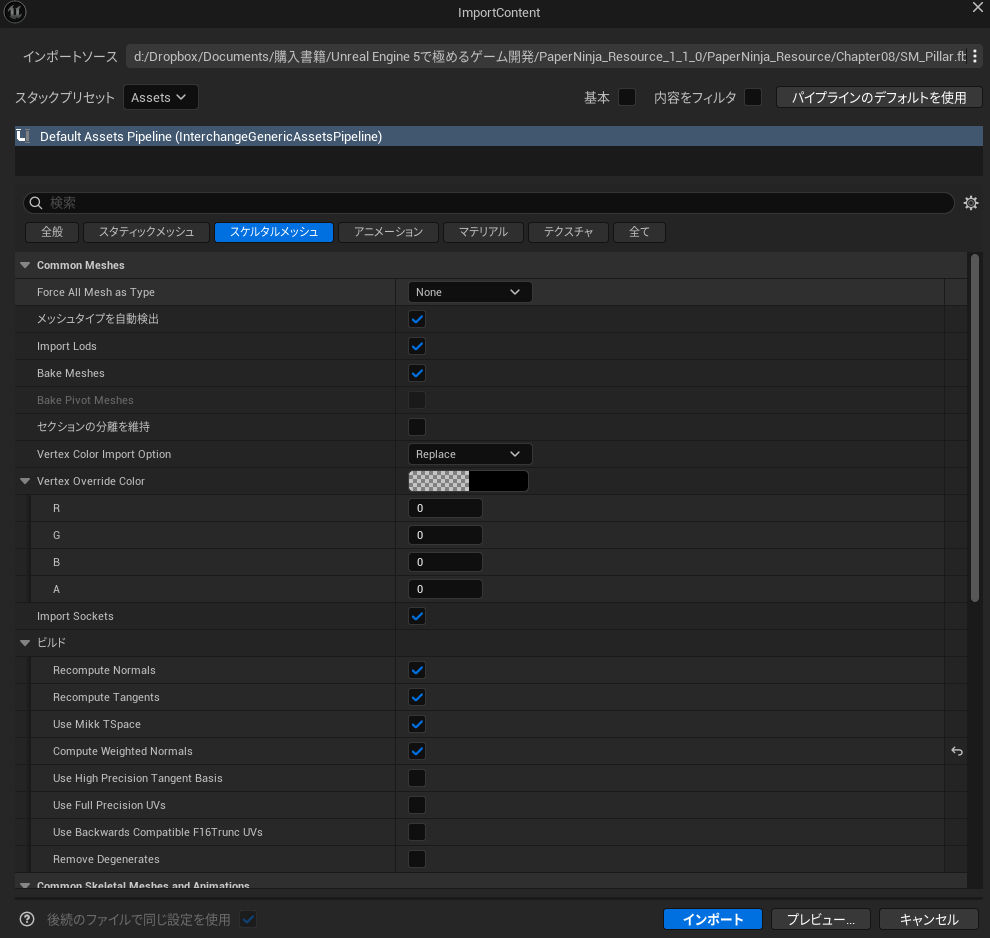Close the ImportContent dialog
Image resolution: width=990 pixels, height=938 pixels.
[977, 8]
